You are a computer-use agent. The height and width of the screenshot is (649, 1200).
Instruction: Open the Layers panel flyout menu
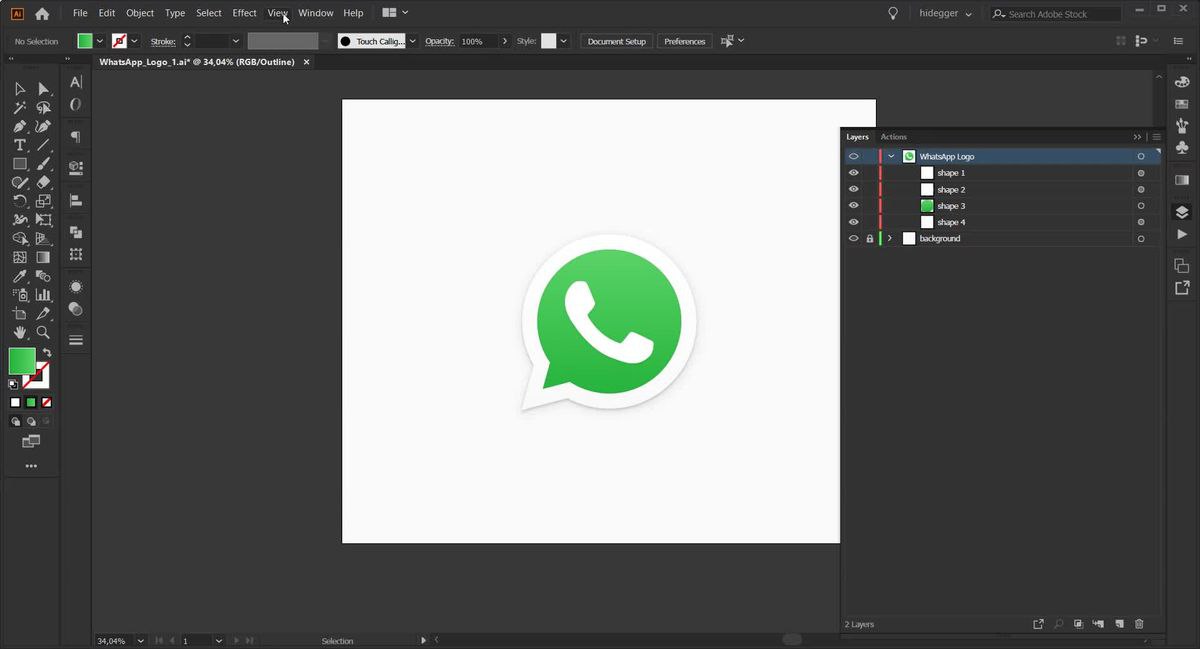tap(1157, 137)
